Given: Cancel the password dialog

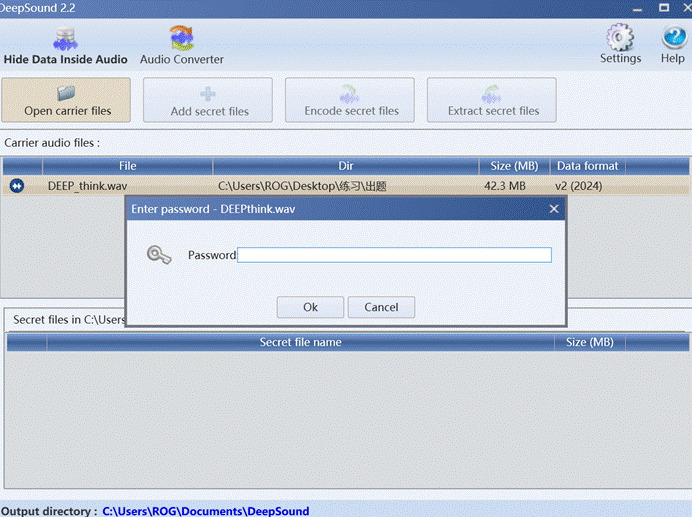Looking at the screenshot, I should [x=381, y=307].
